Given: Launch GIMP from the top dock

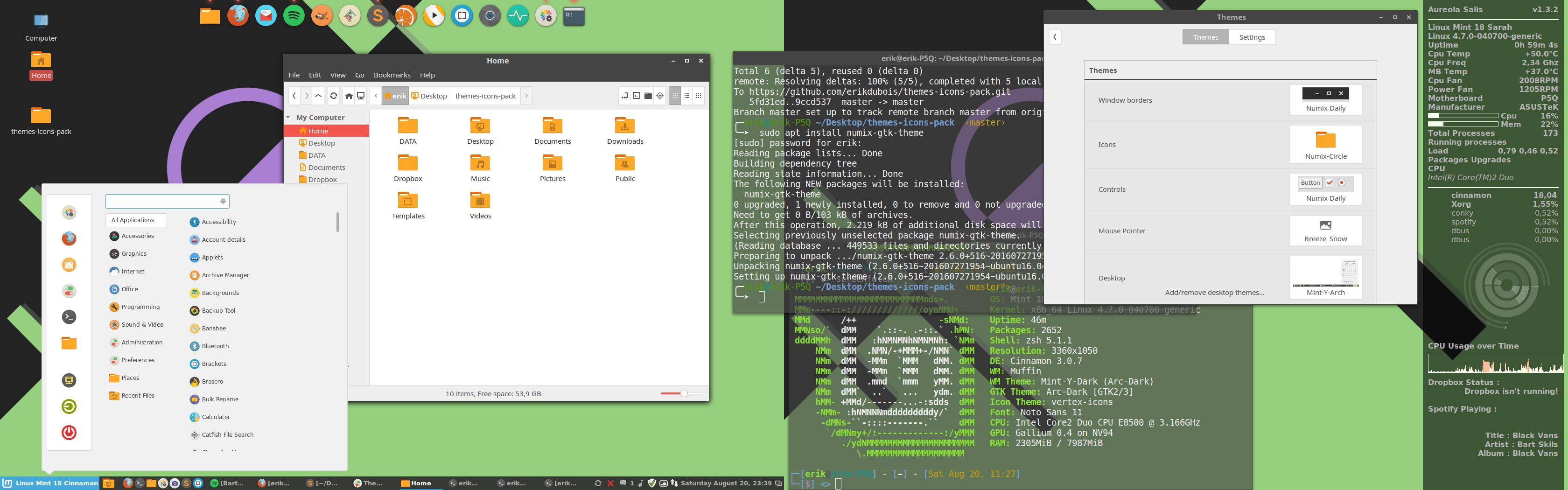Looking at the screenshot, I should point(322,15).
